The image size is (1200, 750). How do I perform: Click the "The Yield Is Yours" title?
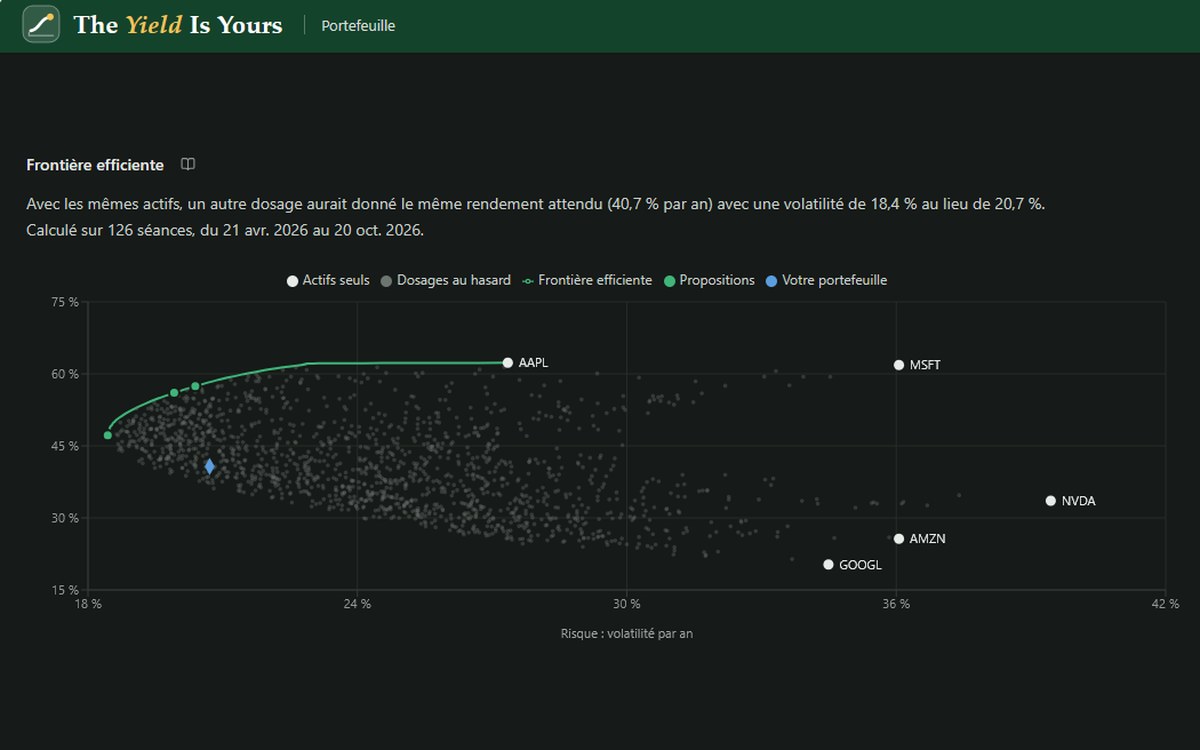pos(178,25)
